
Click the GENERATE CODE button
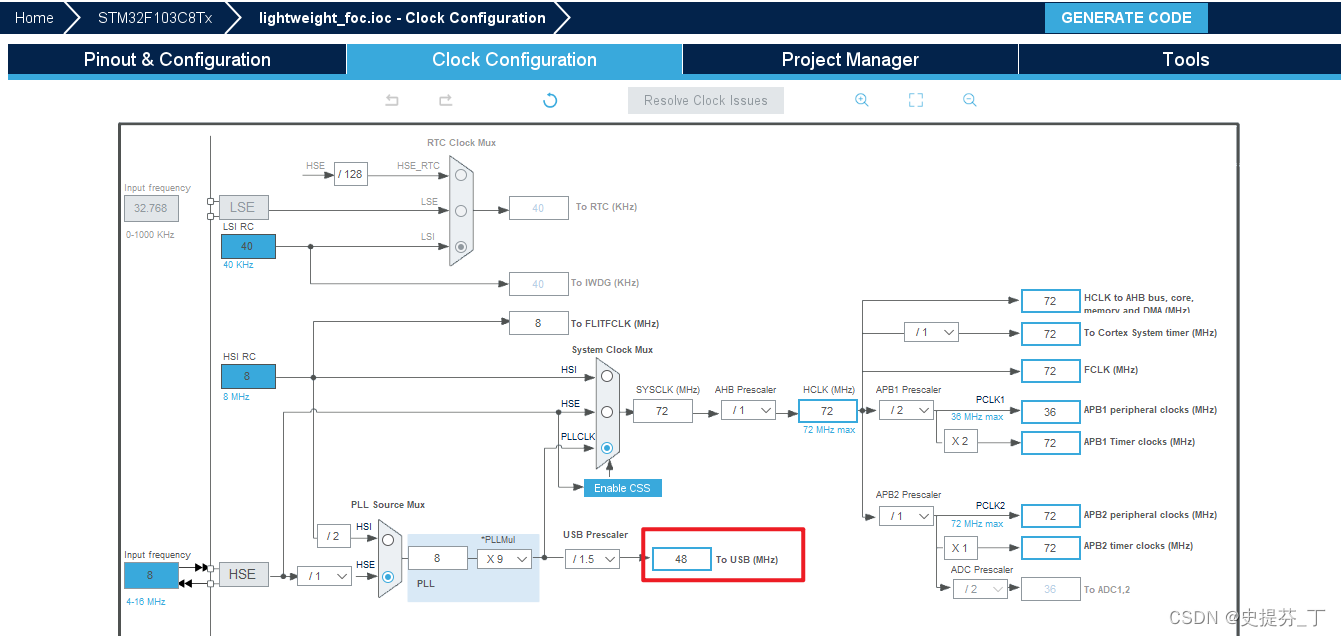click(1126, 18)
